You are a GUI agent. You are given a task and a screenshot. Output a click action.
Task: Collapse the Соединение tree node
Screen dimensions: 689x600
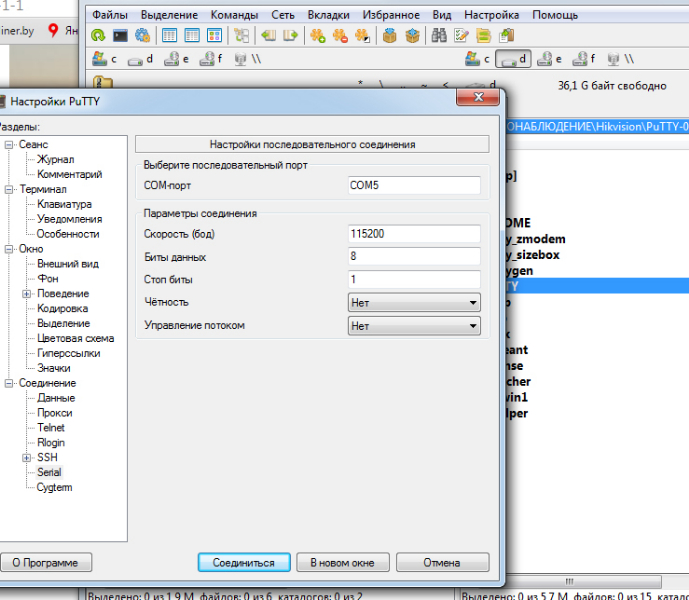(x=9, y=383)
